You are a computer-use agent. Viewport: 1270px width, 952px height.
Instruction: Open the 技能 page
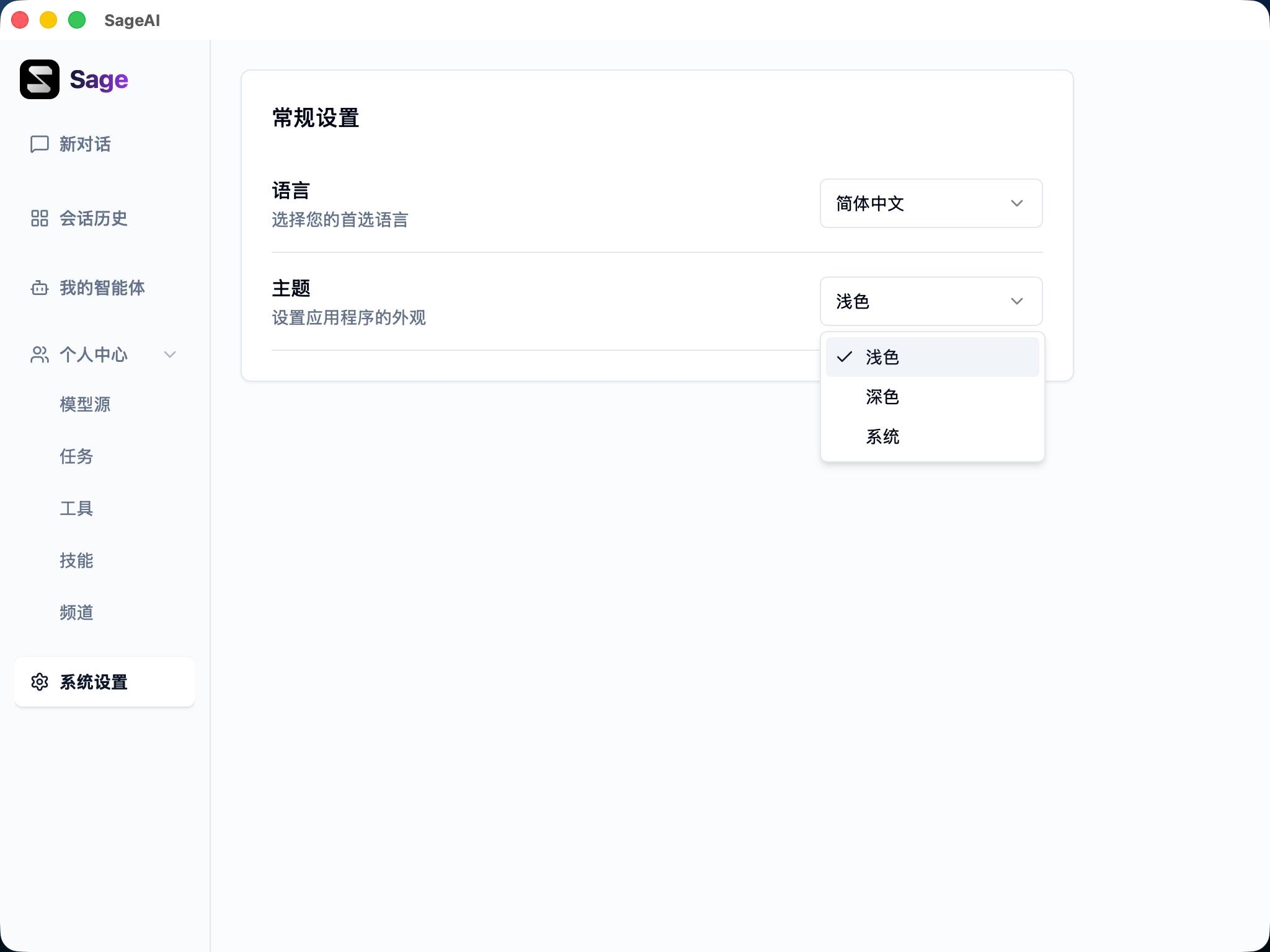(x=76, y=561)
